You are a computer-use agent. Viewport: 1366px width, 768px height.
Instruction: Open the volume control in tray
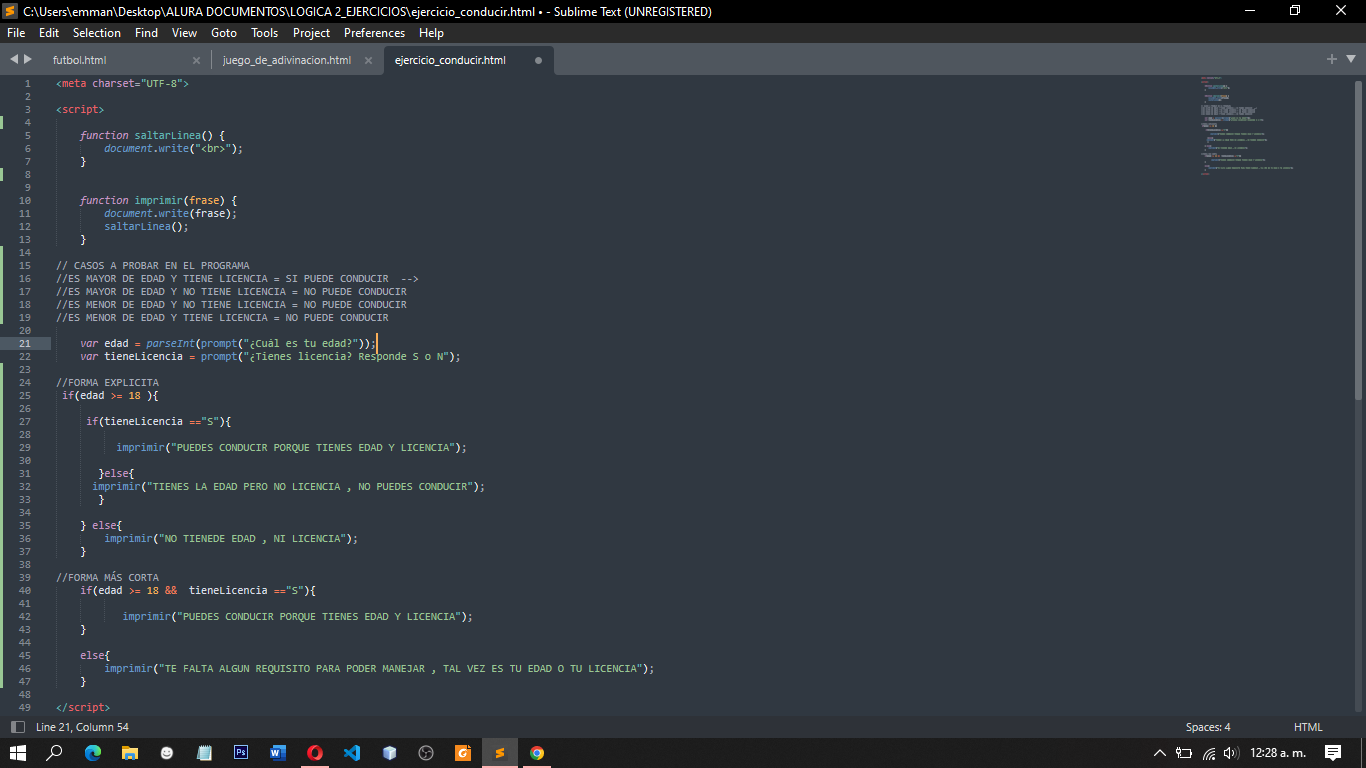[1231, 753]
